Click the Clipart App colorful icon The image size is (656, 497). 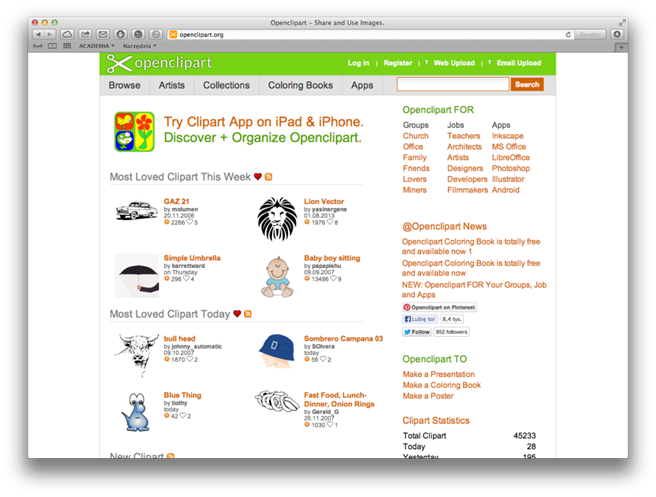134,132
